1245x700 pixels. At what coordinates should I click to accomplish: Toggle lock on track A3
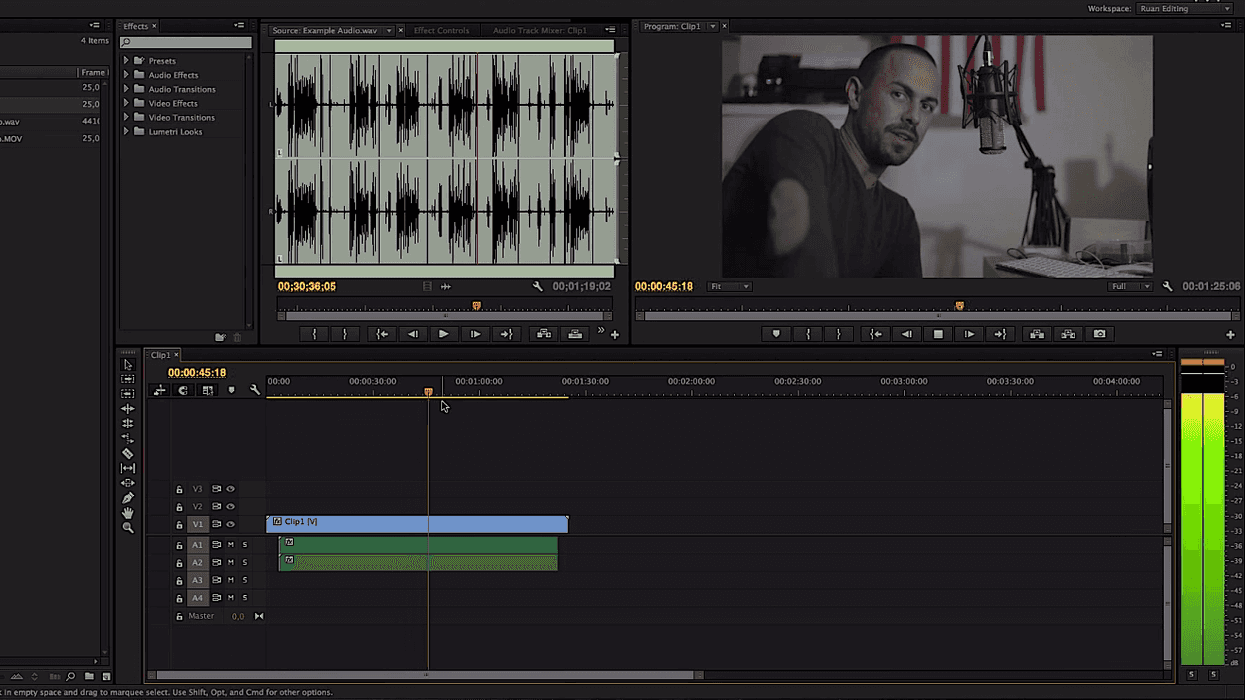point(179,580)
